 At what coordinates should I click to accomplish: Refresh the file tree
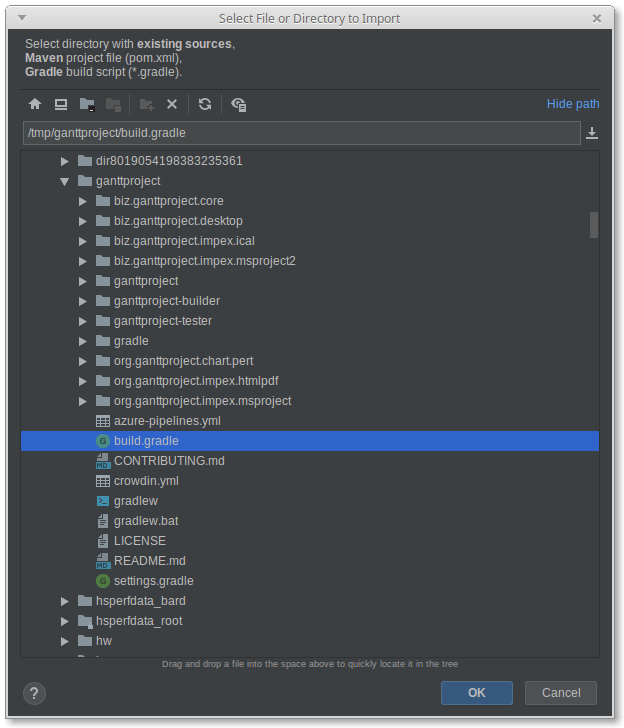coord(205,104)
